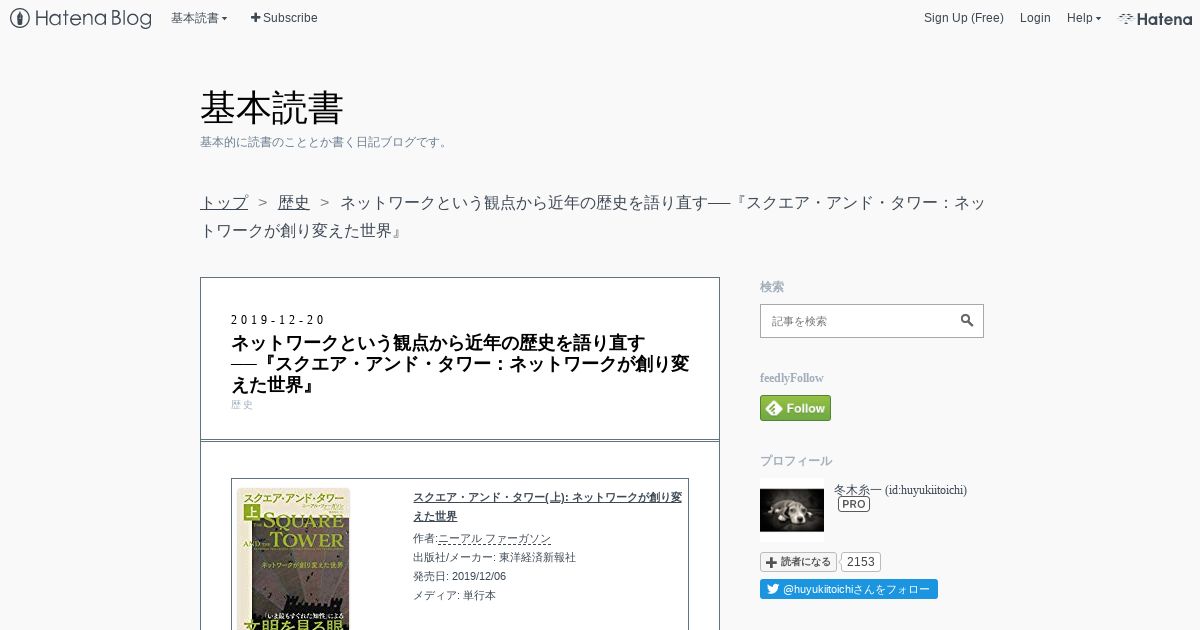This screenshot has width=1200, height=630.
Task: Click the 検索 sidebar heading
Action: point(772,287)
